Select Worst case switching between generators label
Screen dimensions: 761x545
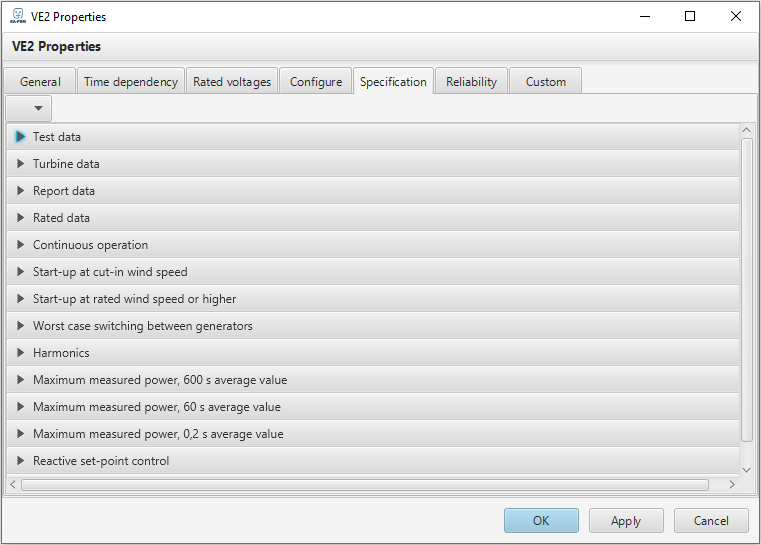[x=143, y=326]
